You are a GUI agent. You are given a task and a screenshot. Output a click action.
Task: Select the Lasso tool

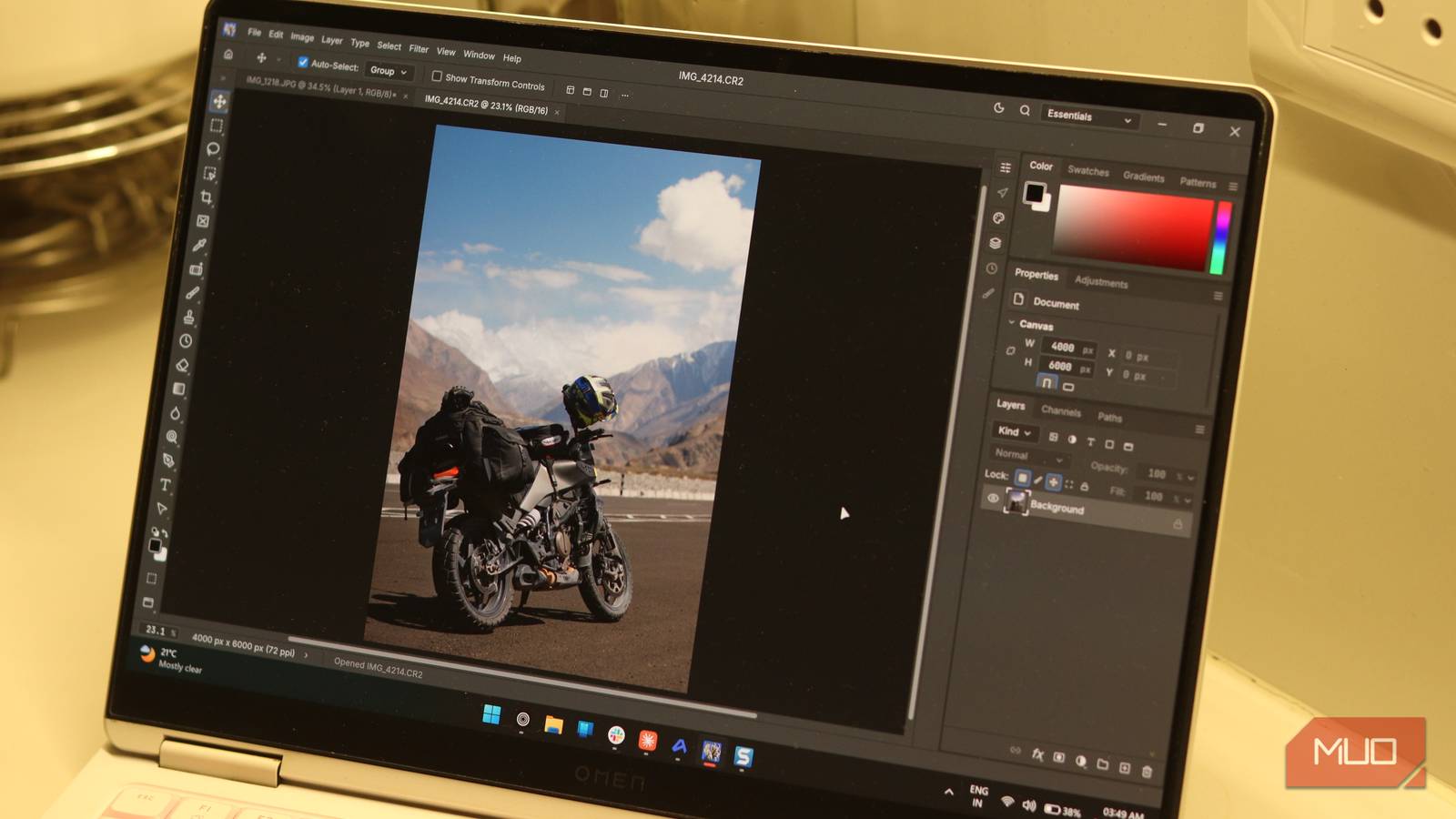coord(213,149)
